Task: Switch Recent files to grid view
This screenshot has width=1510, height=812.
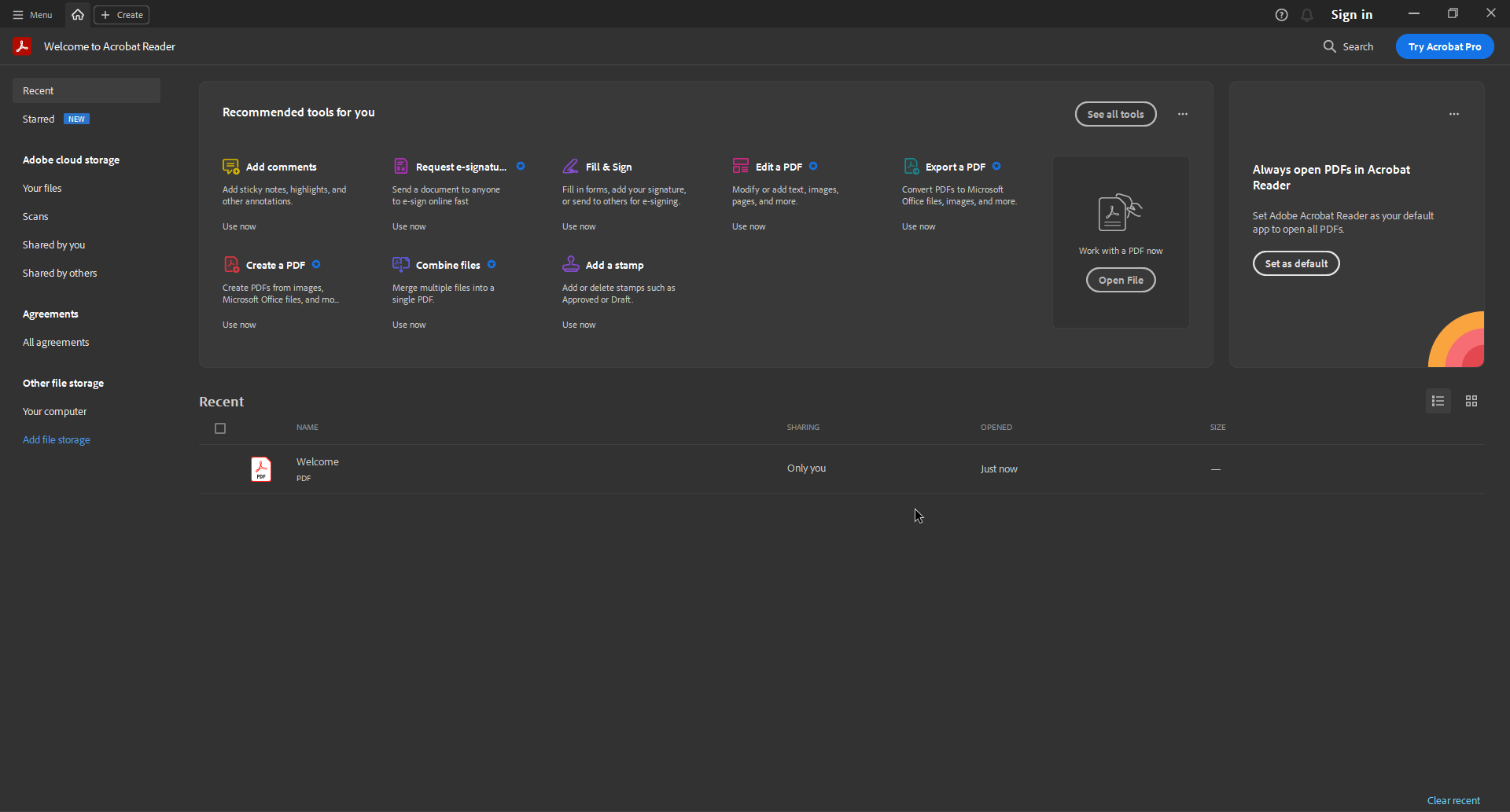Action: 1471,401
